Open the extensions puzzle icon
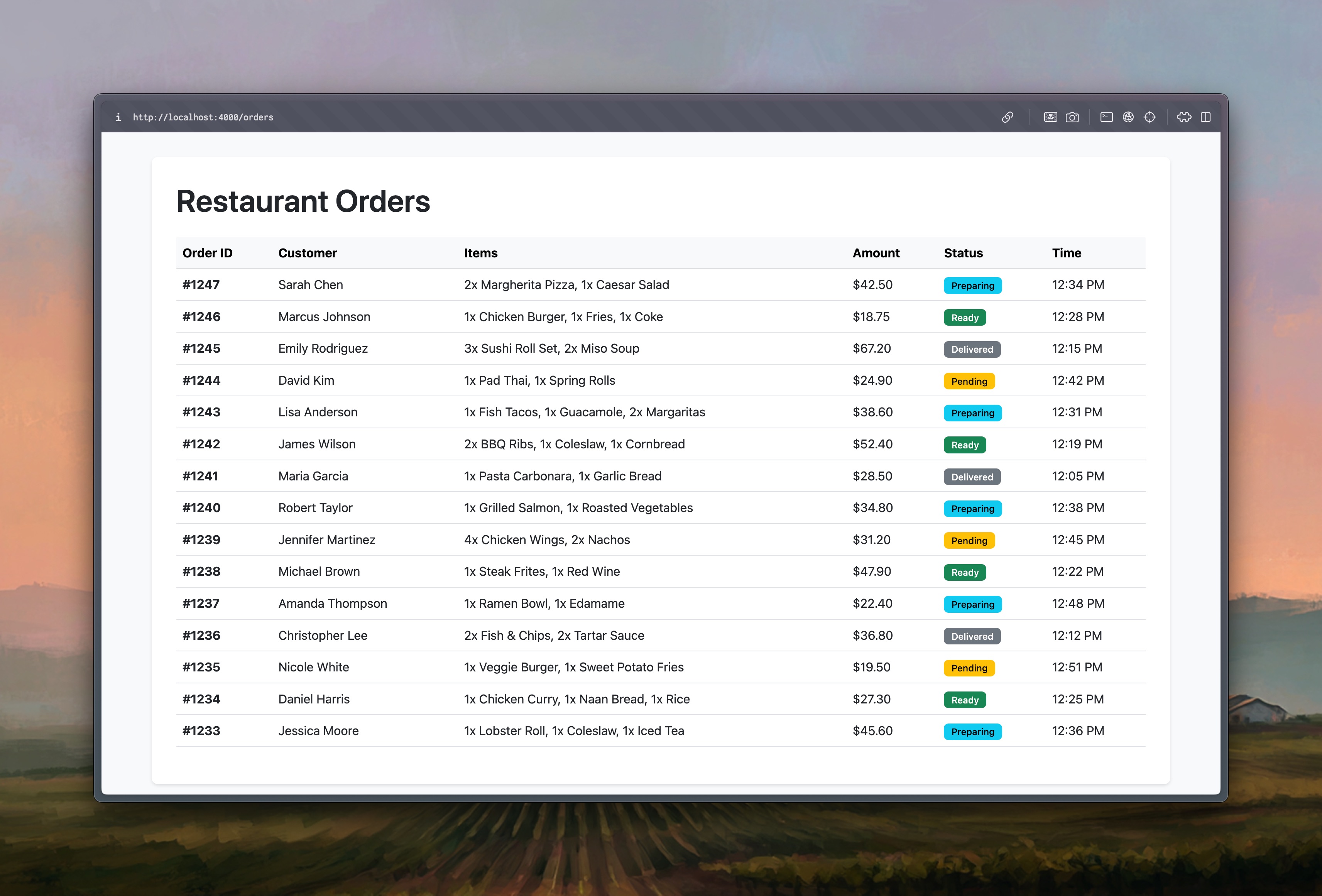The image size is (1322, 896). click(x=1184, y=117)
